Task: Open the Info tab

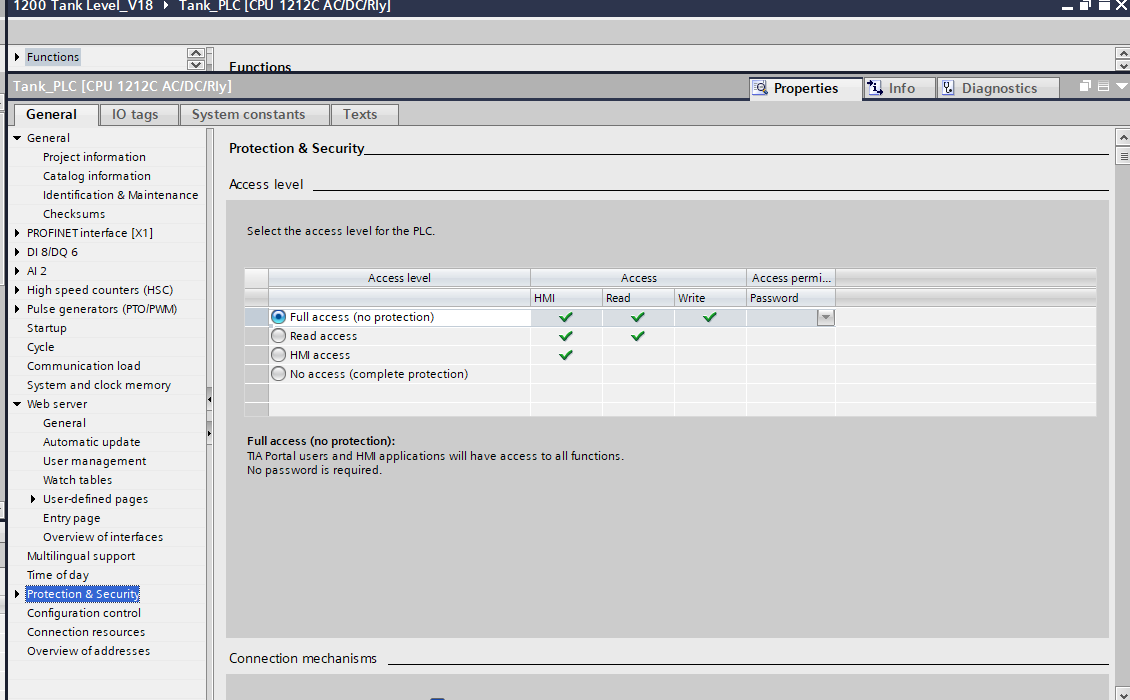Action: [899, 88]
